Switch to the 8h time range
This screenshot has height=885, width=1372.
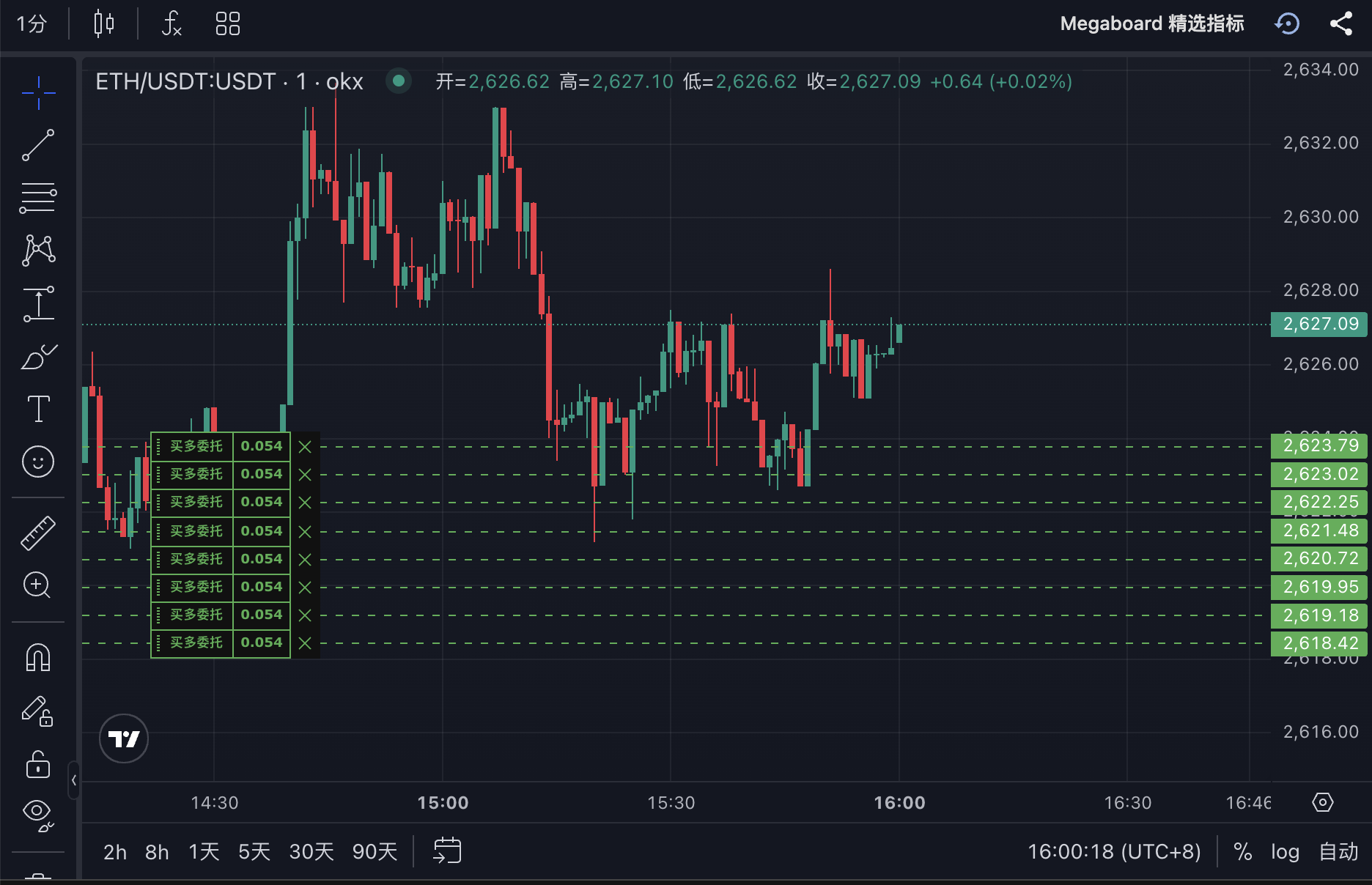pyautogui.click(x=157, y=852)
